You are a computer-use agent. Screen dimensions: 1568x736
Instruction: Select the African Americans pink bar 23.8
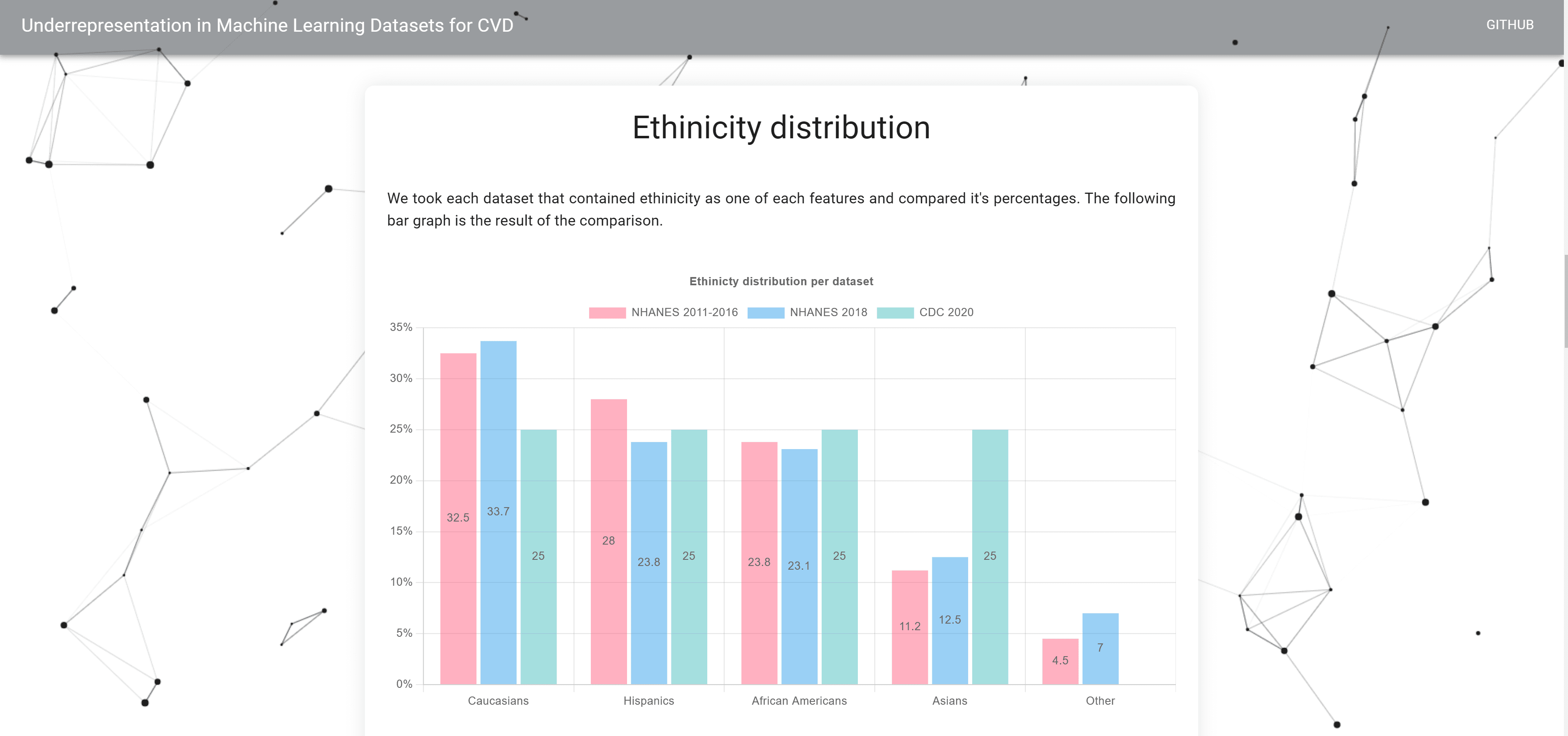click(759, 563)
